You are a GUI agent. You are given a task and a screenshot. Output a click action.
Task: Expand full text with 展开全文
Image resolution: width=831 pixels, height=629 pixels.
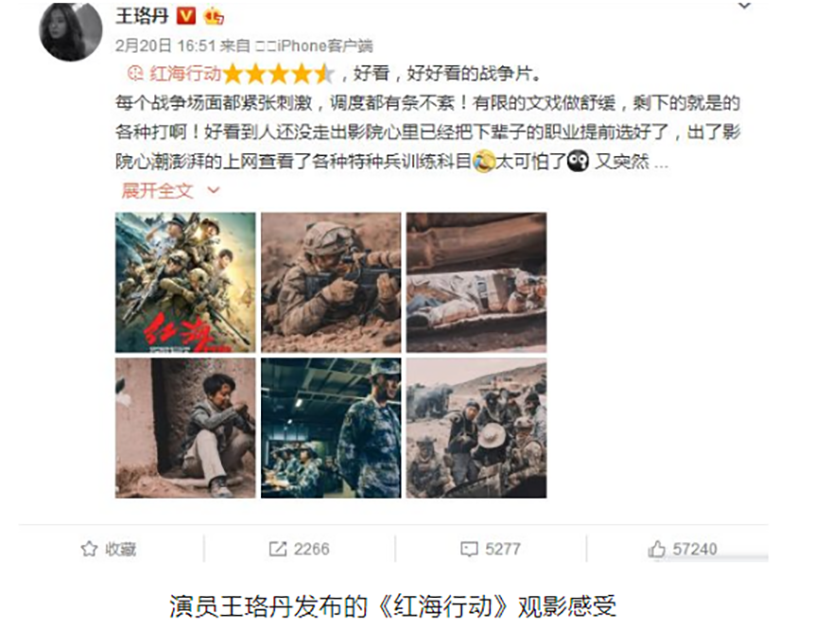(157, 190)
